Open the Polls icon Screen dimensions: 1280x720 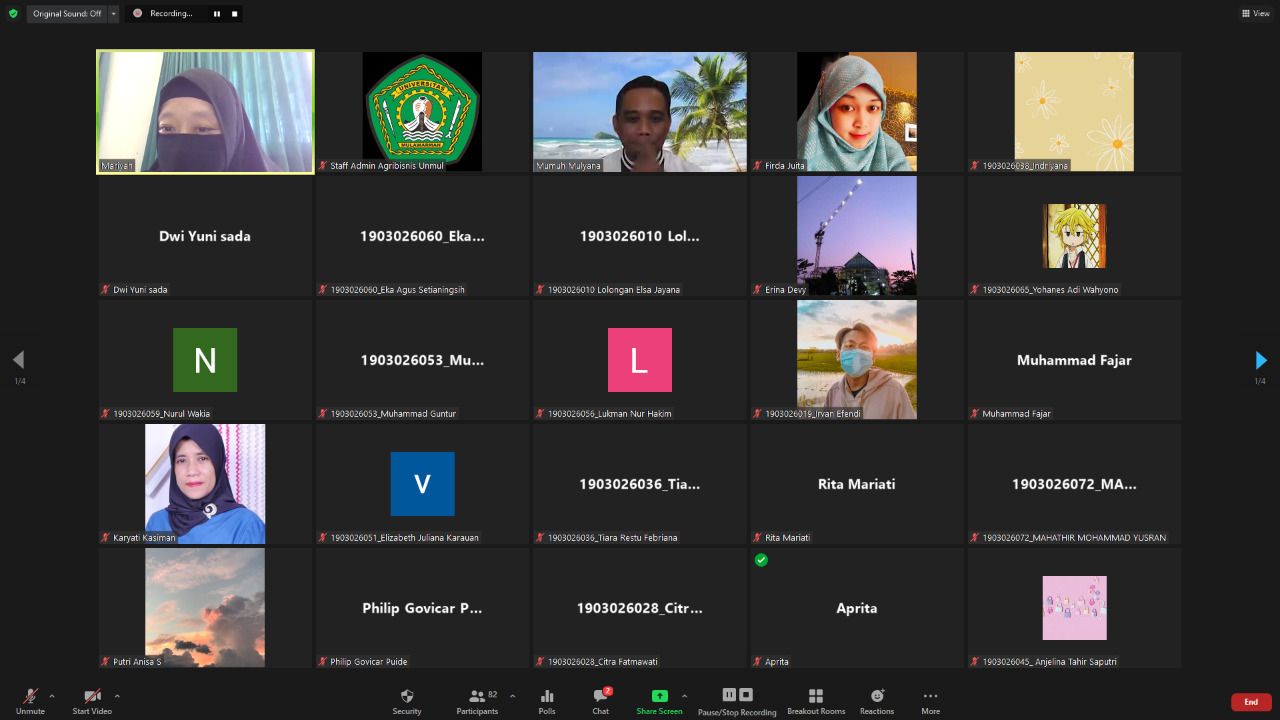pos(547,700)
